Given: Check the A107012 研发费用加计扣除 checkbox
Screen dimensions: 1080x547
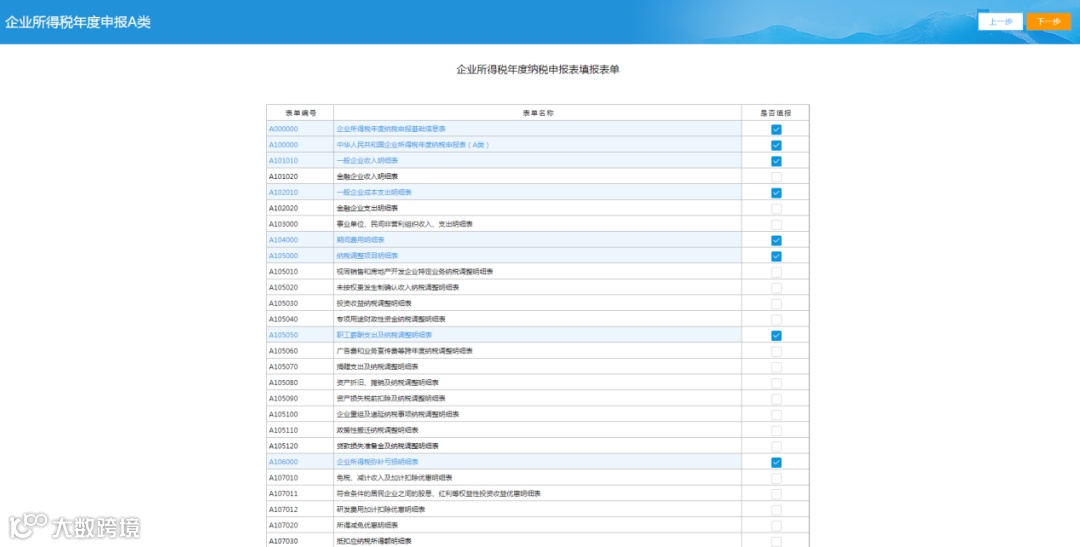Looking at the screenshot, I should pos(776,510).
